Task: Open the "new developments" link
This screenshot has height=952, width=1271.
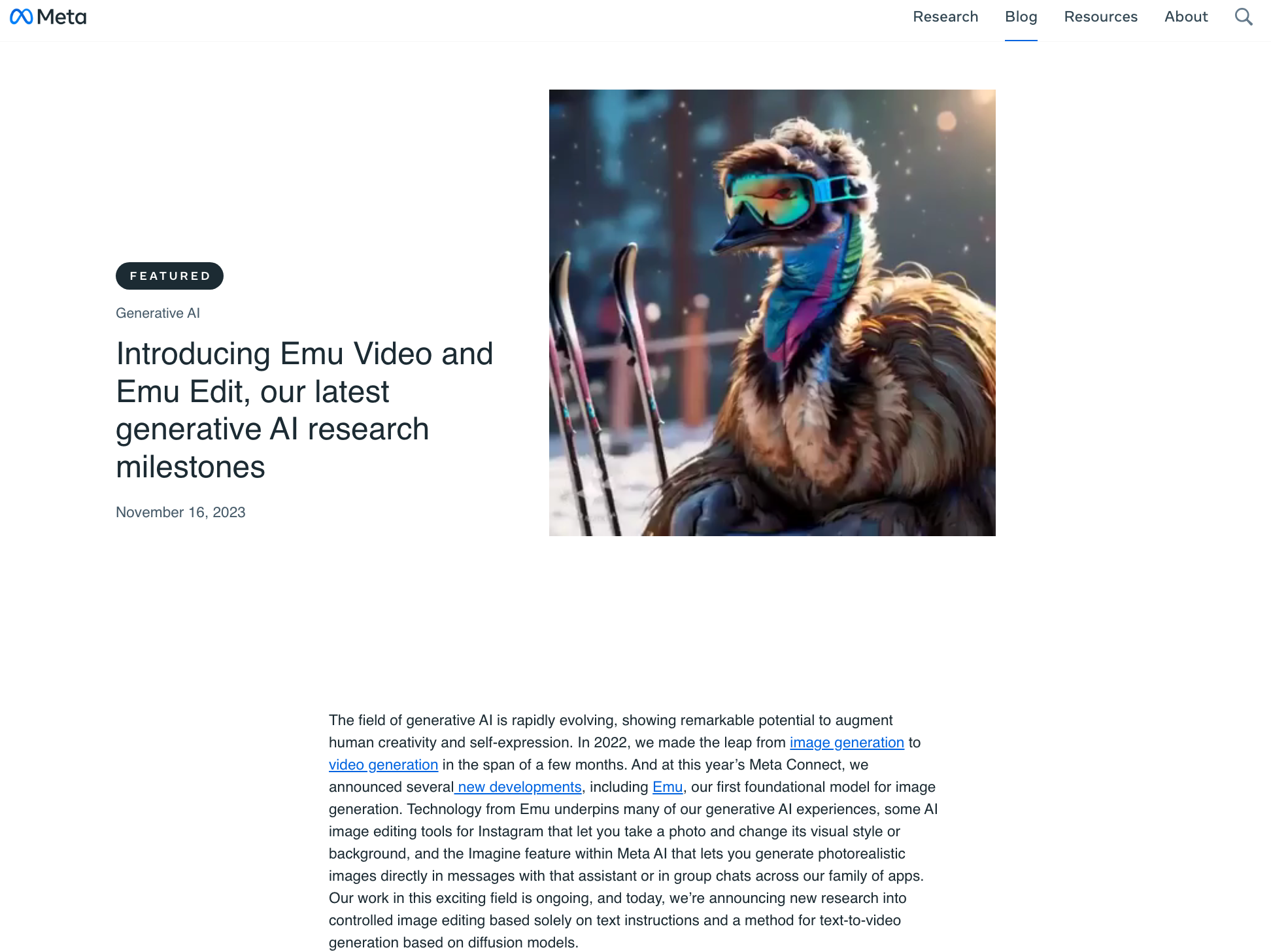Action: point(520,787)
